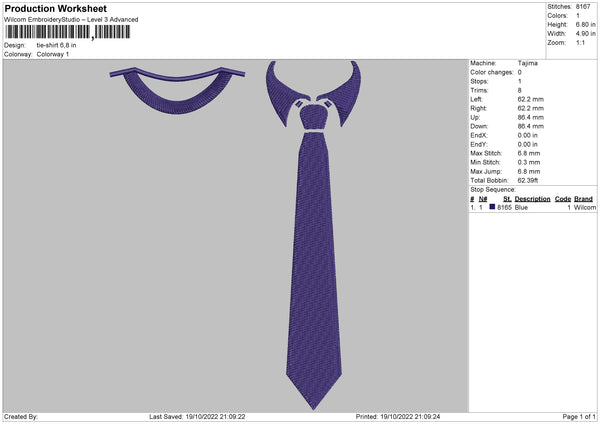Click the Color changes value 0
The image size is (600, 424).
(x=519, y=72)
